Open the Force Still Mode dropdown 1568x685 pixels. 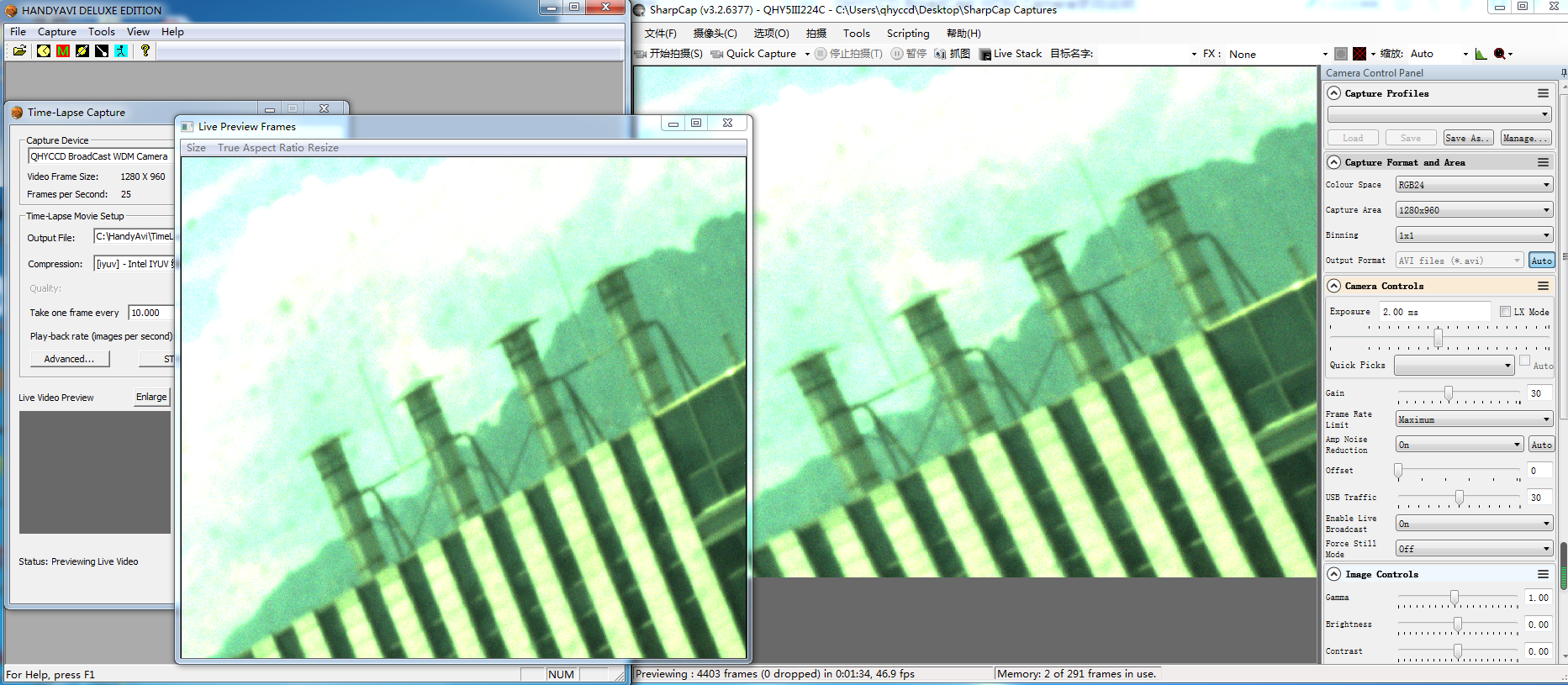click(x=1474, y=549)
